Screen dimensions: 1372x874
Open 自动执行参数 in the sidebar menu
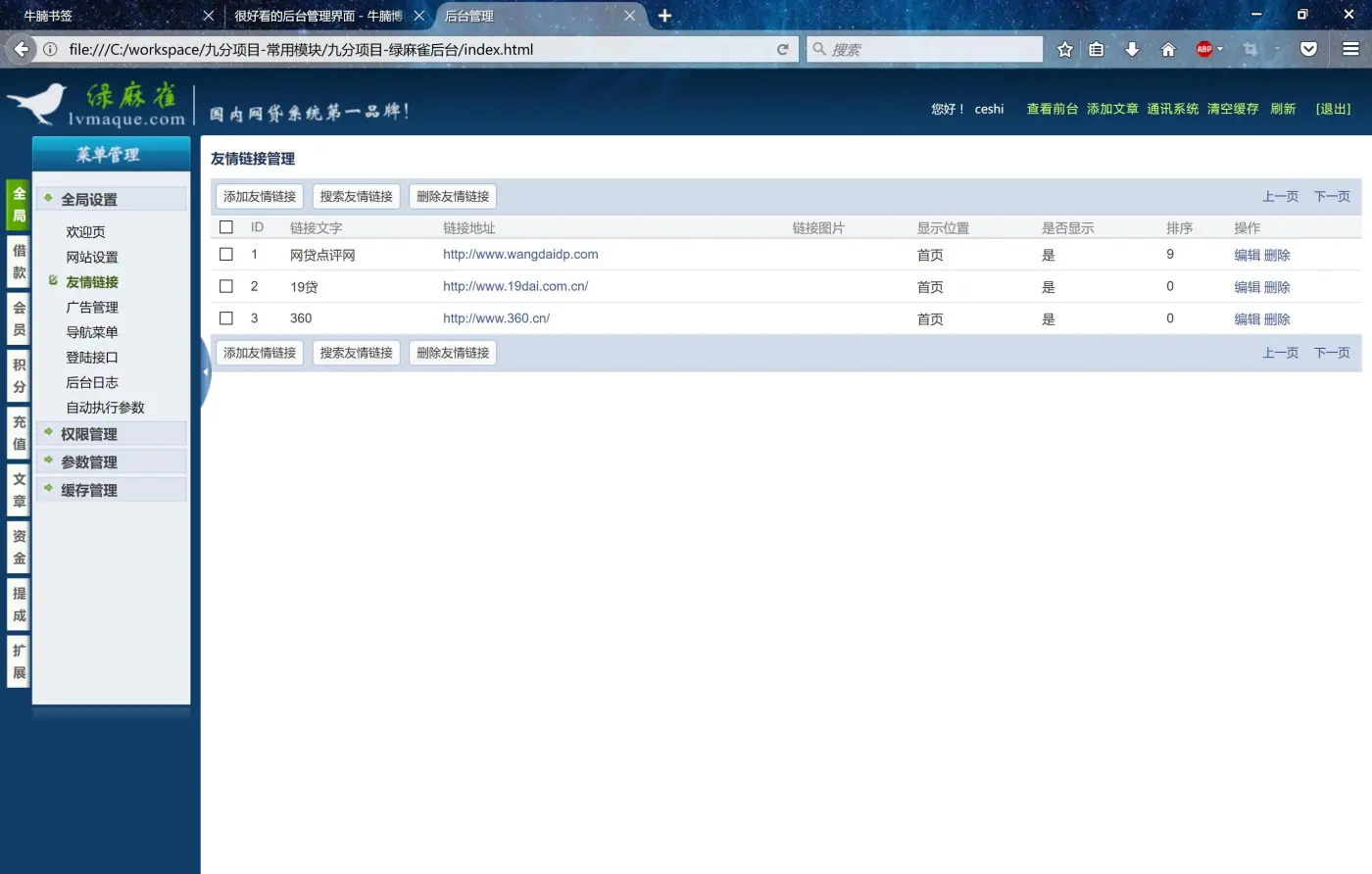coord(105,408)
